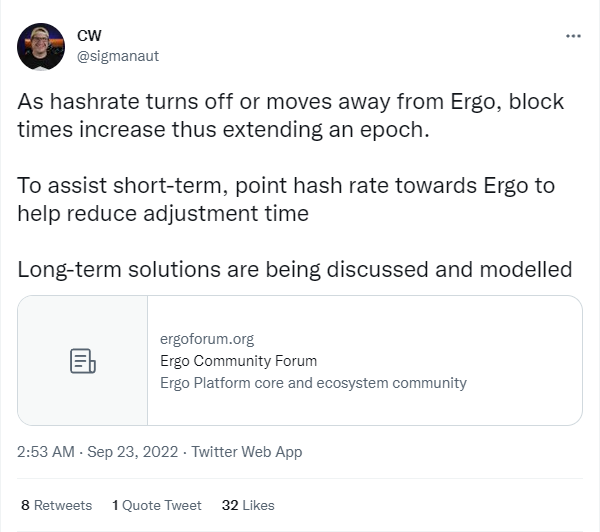Image resolution: width=600 pixels, height=532 pixels.
Task: Click the tweet line about hashrate turning off
Action: (290, 102)
